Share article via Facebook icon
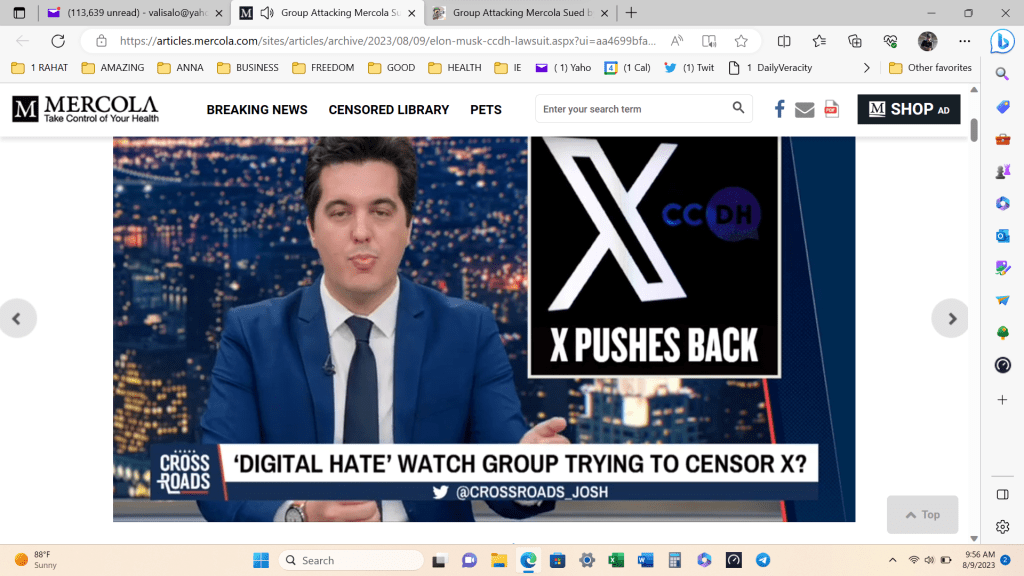 point(779,109)
